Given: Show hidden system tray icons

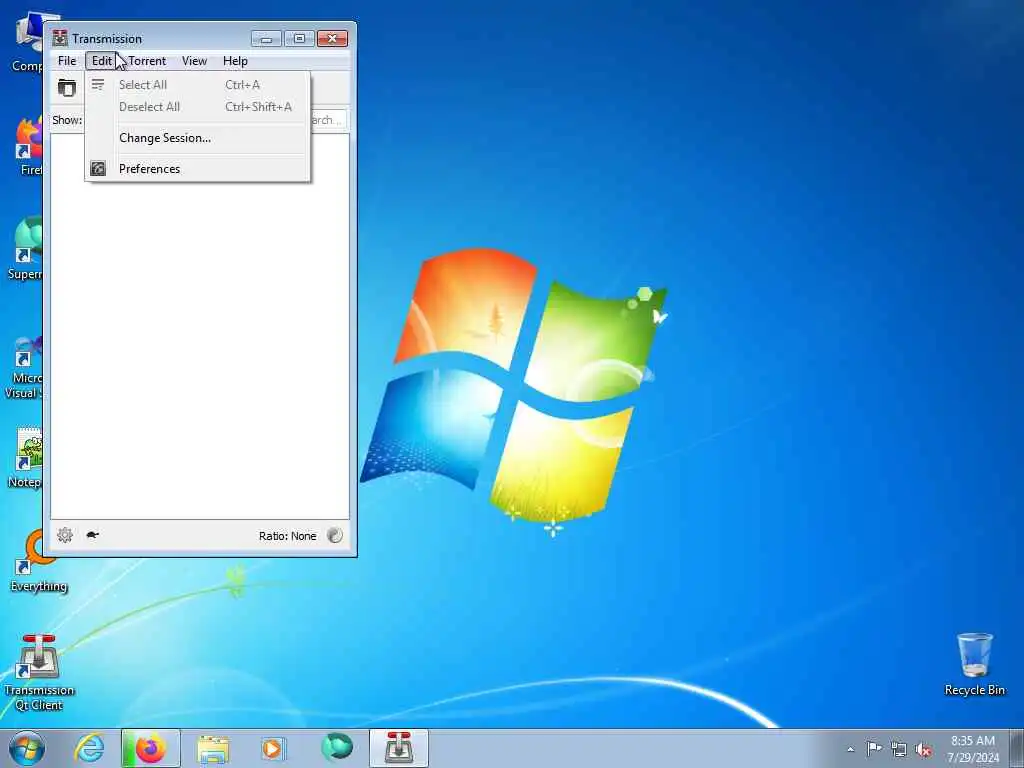Looking at the screenshot, I should pyautogui.click(x=850, y=749).
